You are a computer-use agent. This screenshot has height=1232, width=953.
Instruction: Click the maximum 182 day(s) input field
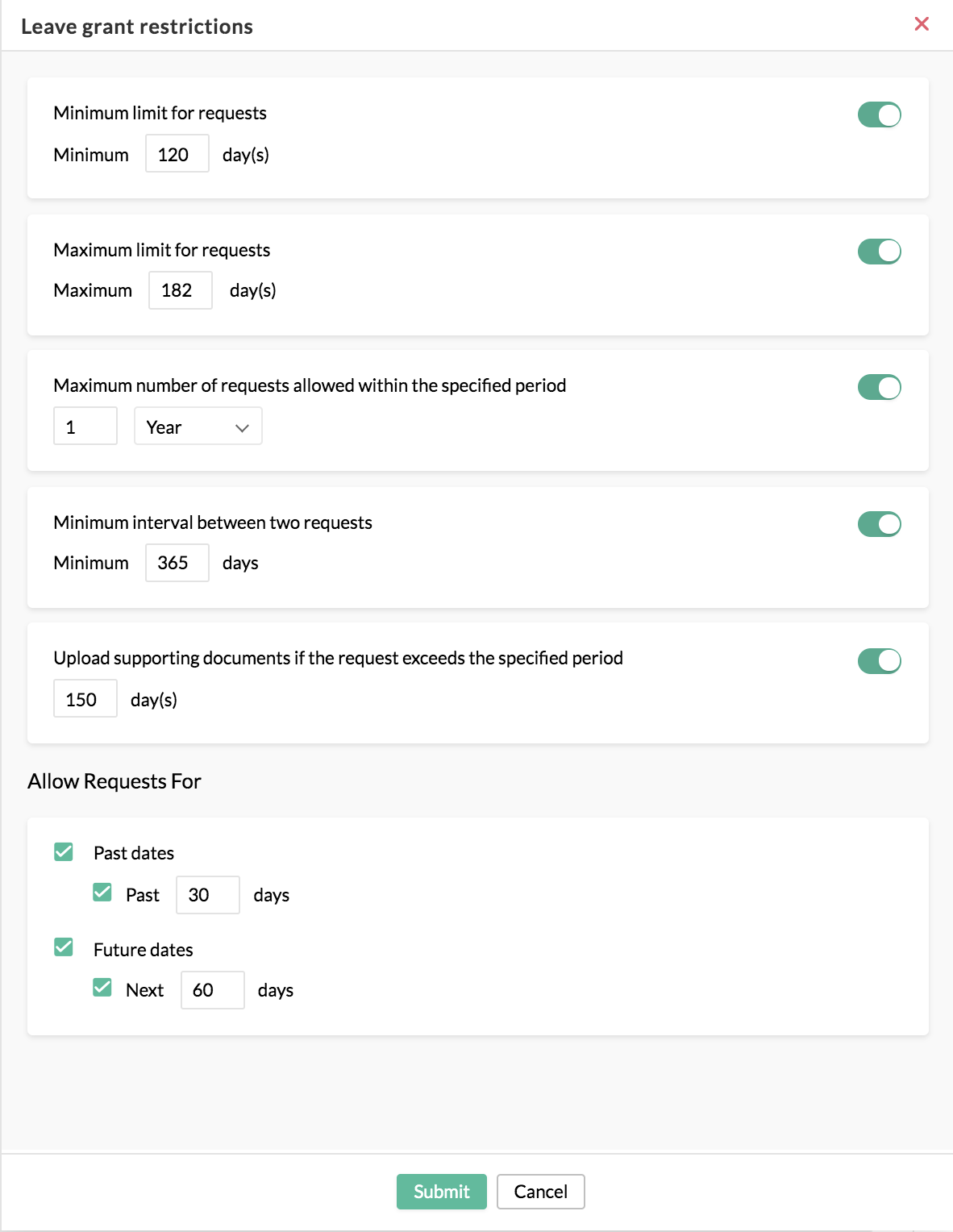point(180,289)
